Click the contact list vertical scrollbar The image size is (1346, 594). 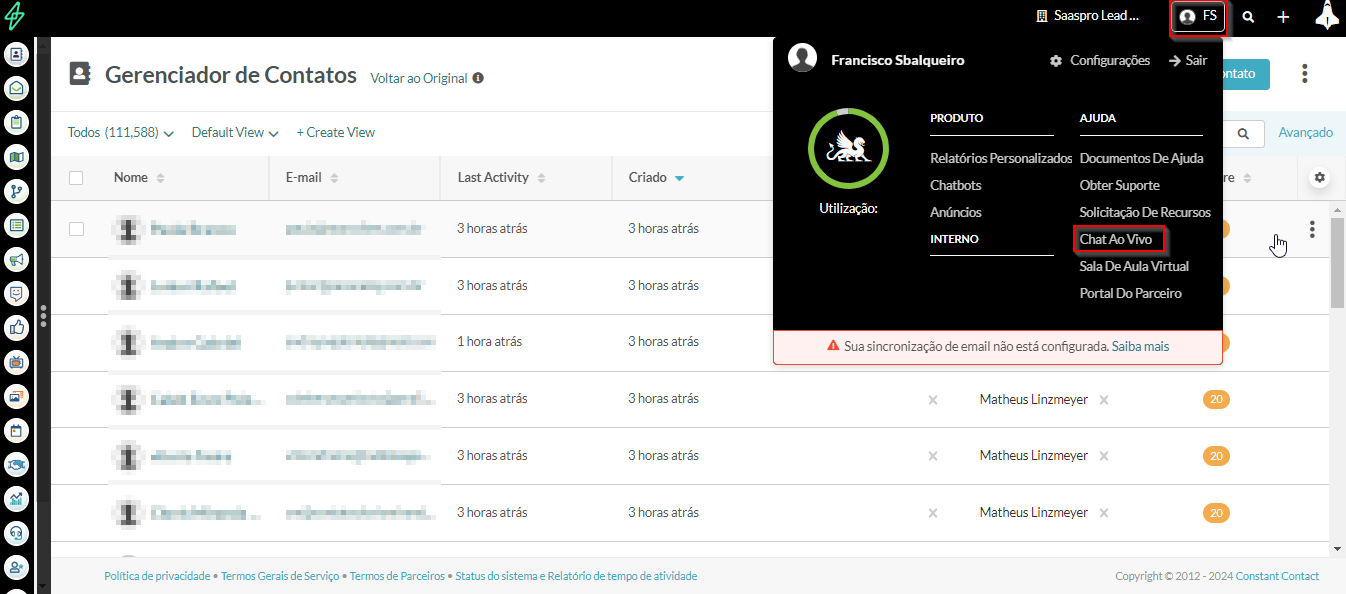pos(1337,270)
